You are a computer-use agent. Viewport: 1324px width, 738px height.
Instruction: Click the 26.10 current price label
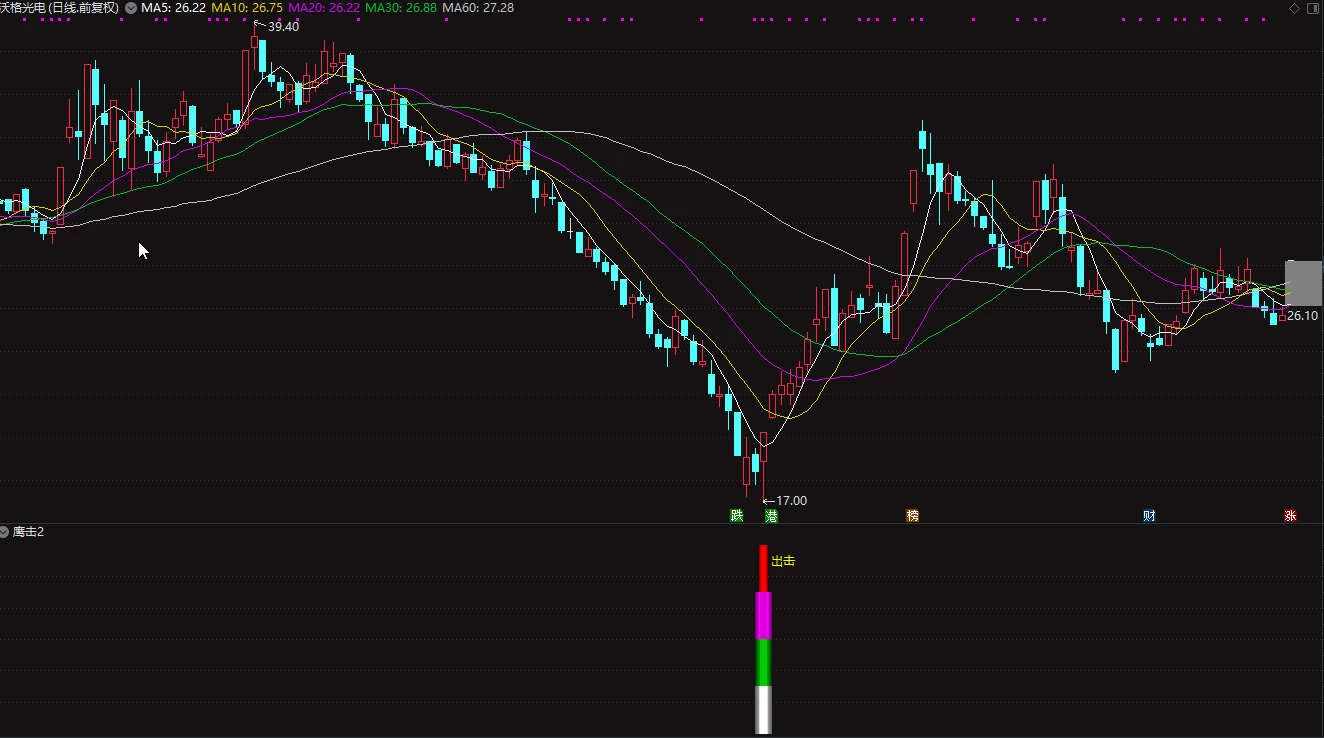coord(1302,316)
